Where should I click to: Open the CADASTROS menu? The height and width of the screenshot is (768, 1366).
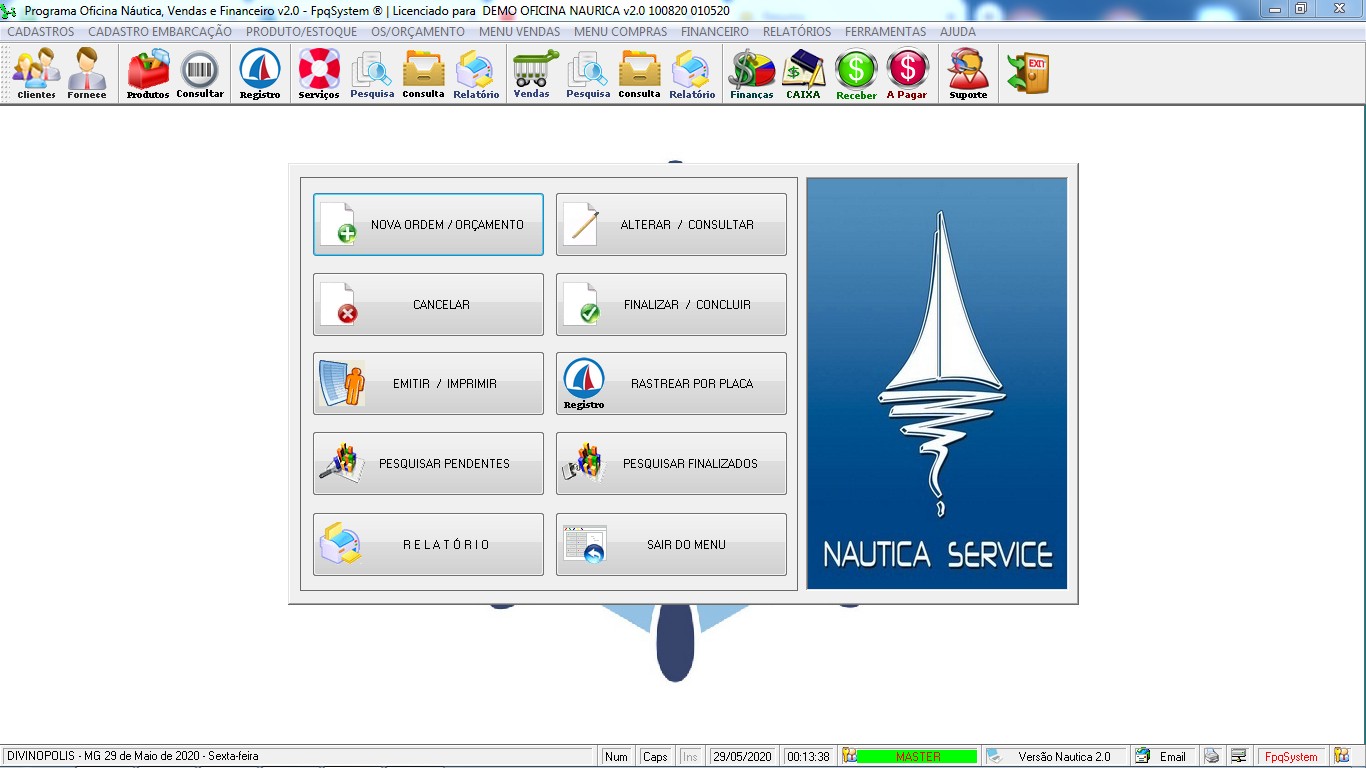click(x=41, y=32)
